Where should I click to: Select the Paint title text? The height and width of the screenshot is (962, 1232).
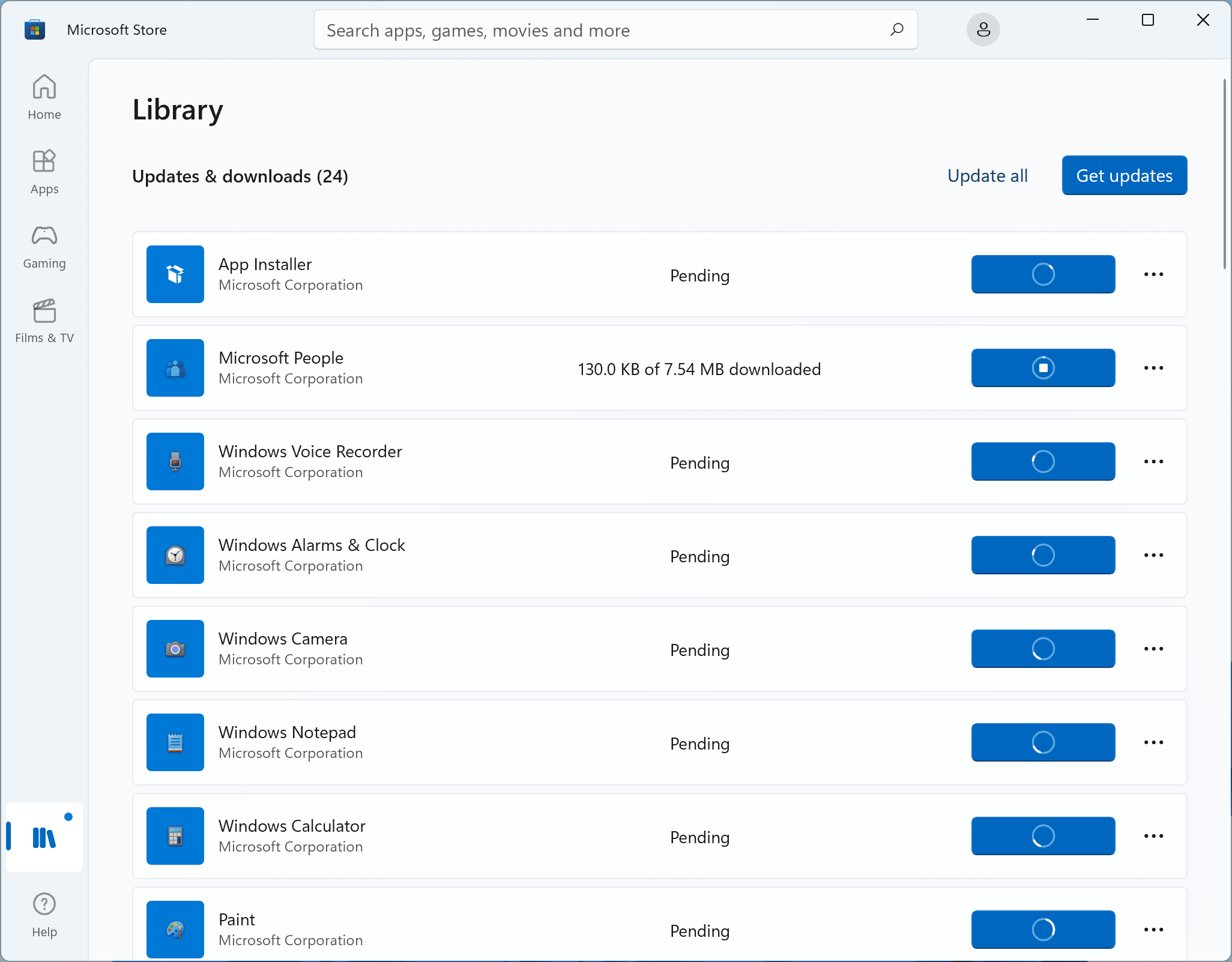click(237, 919)
